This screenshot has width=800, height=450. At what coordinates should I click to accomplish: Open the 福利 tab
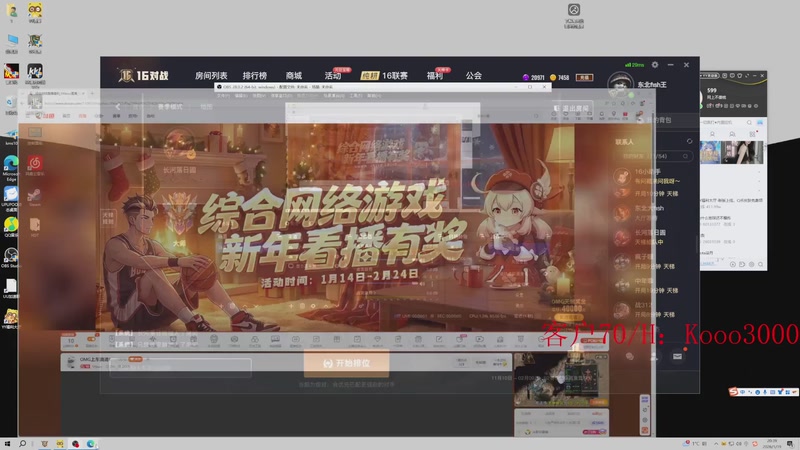[x=435, y=76]
